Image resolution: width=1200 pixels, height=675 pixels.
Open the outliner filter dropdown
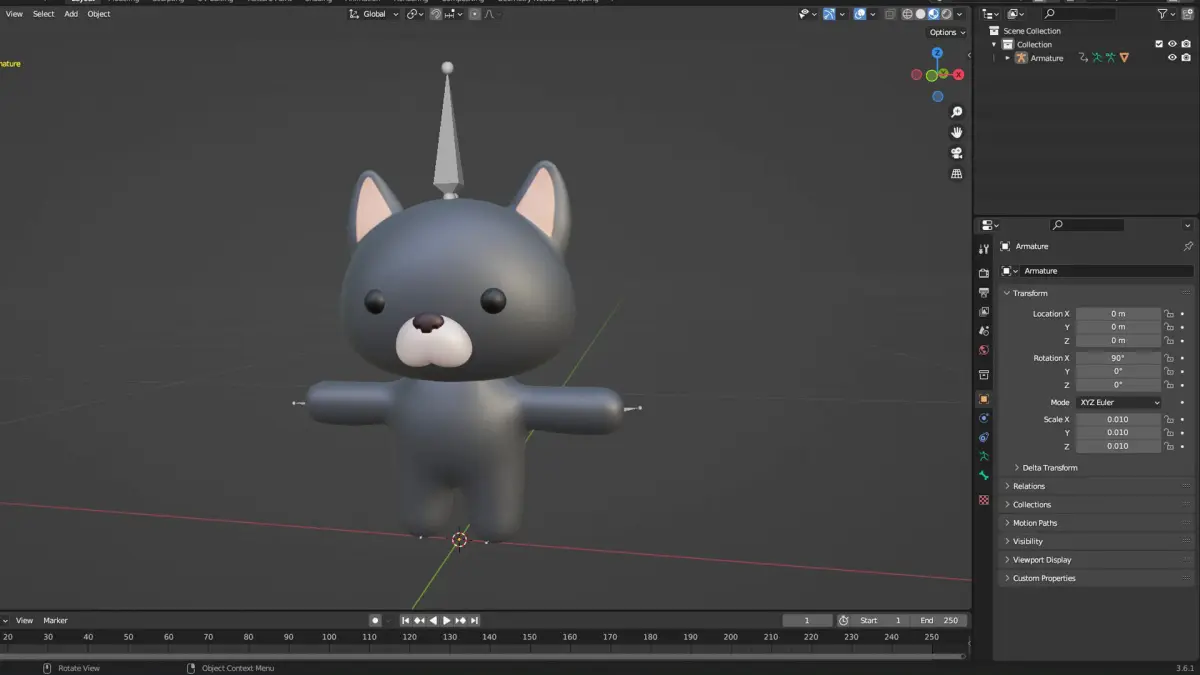1166,14
